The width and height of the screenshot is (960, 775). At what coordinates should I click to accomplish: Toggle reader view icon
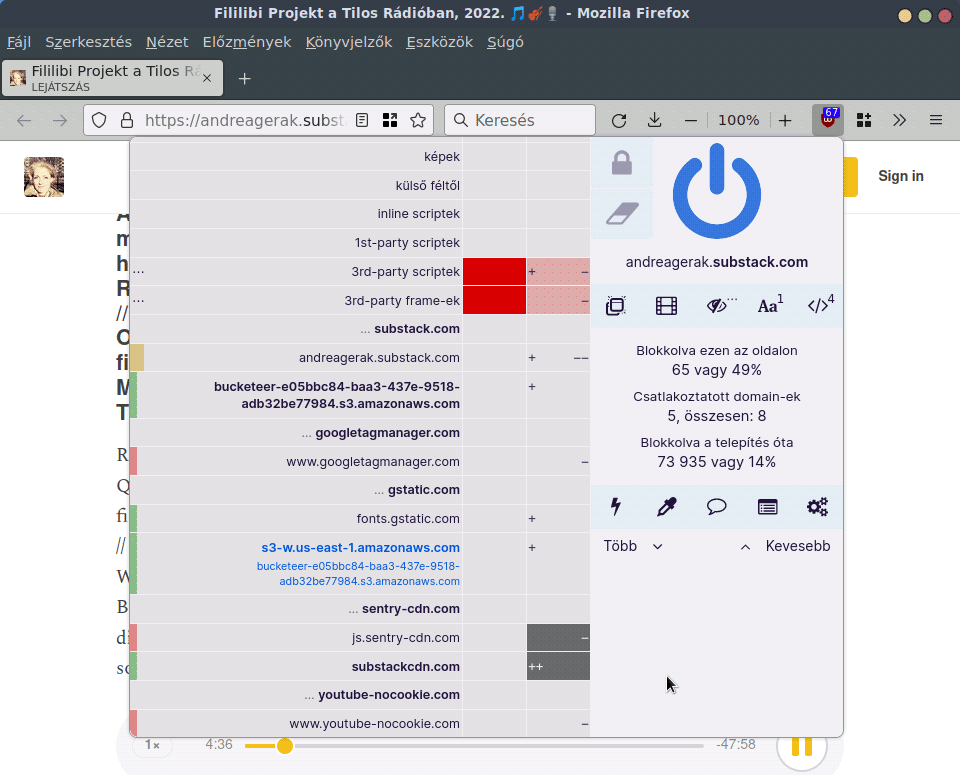click(362, 120)
